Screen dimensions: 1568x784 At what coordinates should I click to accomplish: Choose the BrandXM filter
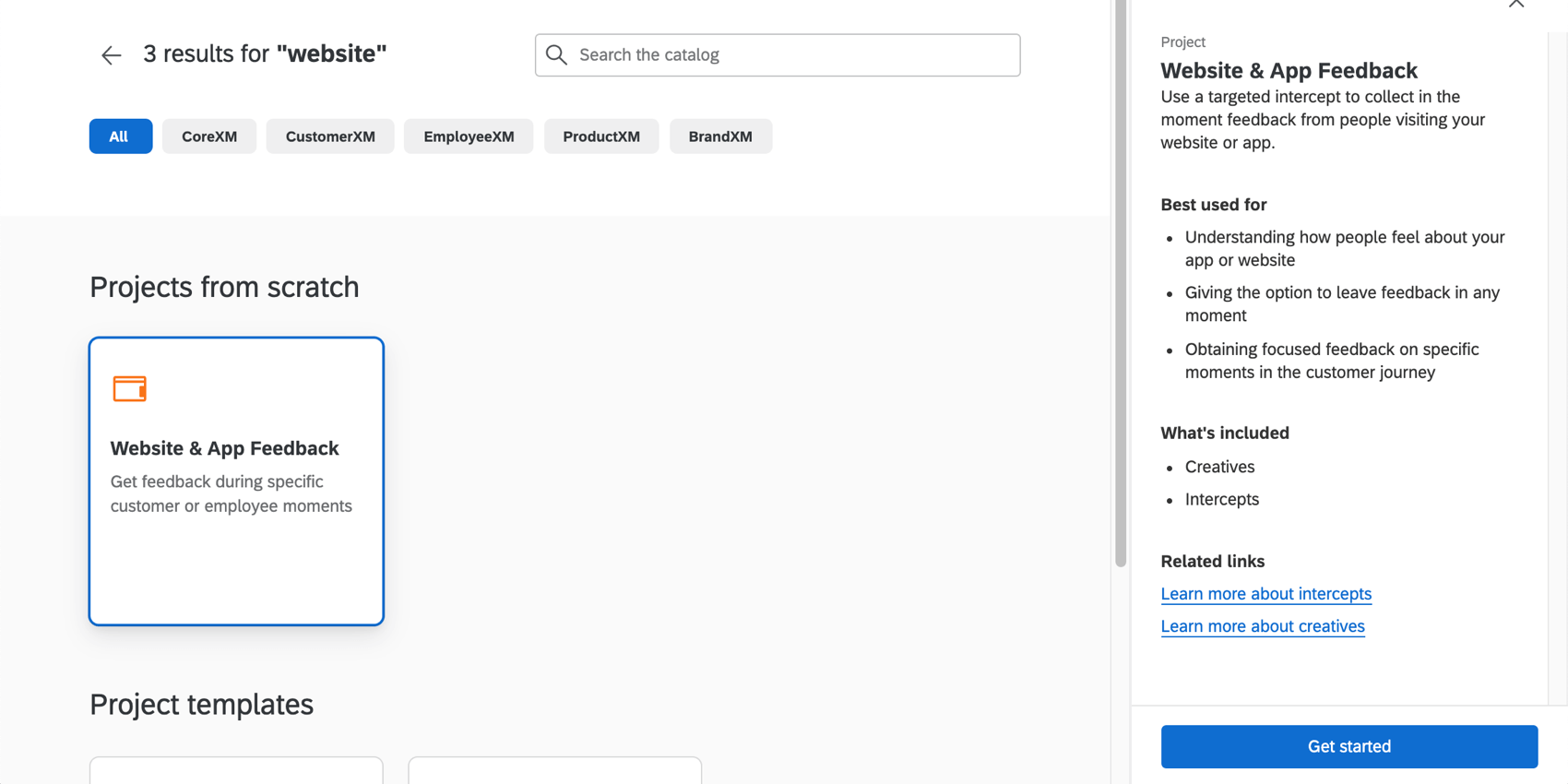[x=720, y=137]
